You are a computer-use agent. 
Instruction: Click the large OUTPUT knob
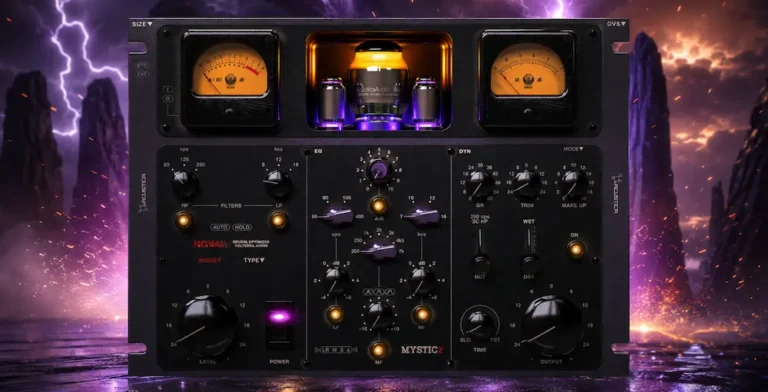(552, 325)
